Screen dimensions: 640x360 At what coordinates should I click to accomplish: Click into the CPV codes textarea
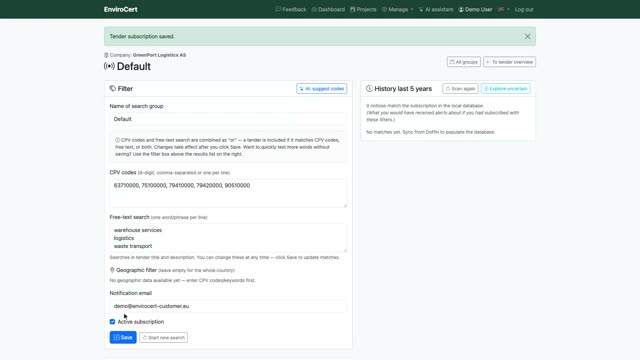(x=228, y=193)
